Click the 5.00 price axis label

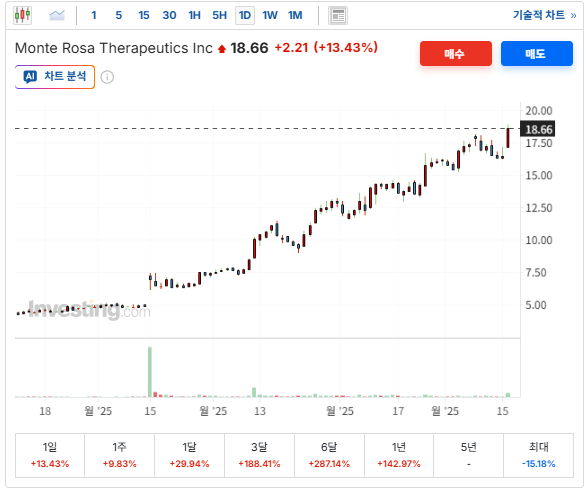pos(536,305)
